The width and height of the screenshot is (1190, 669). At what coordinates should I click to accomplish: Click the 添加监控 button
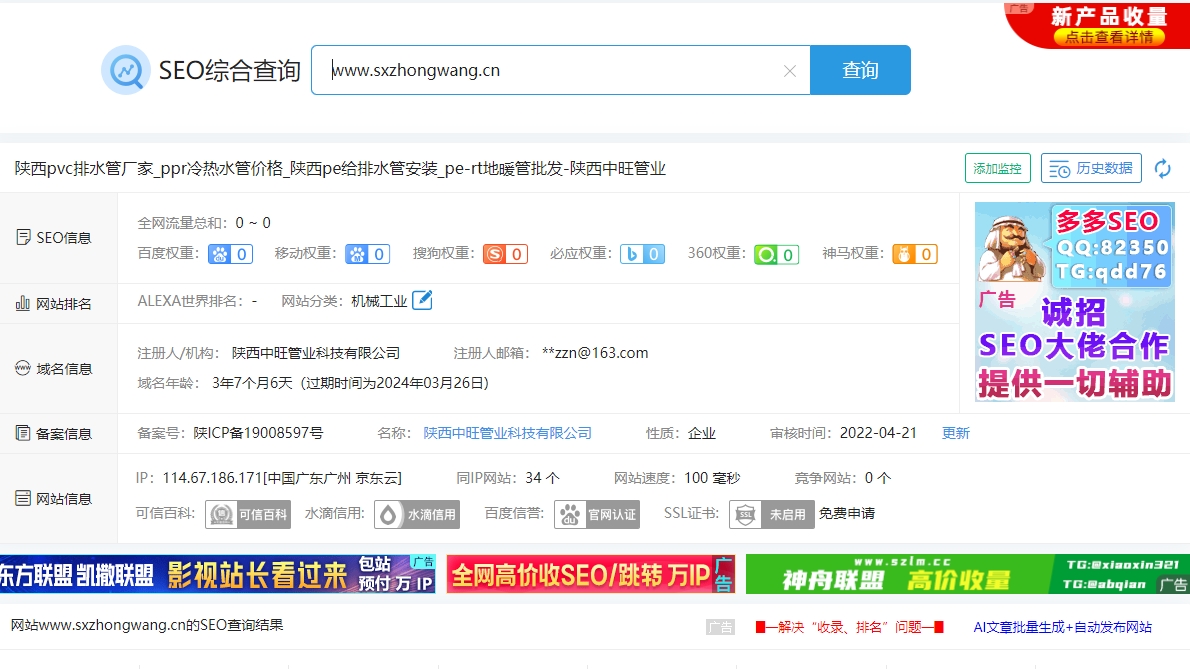(997, 169)
